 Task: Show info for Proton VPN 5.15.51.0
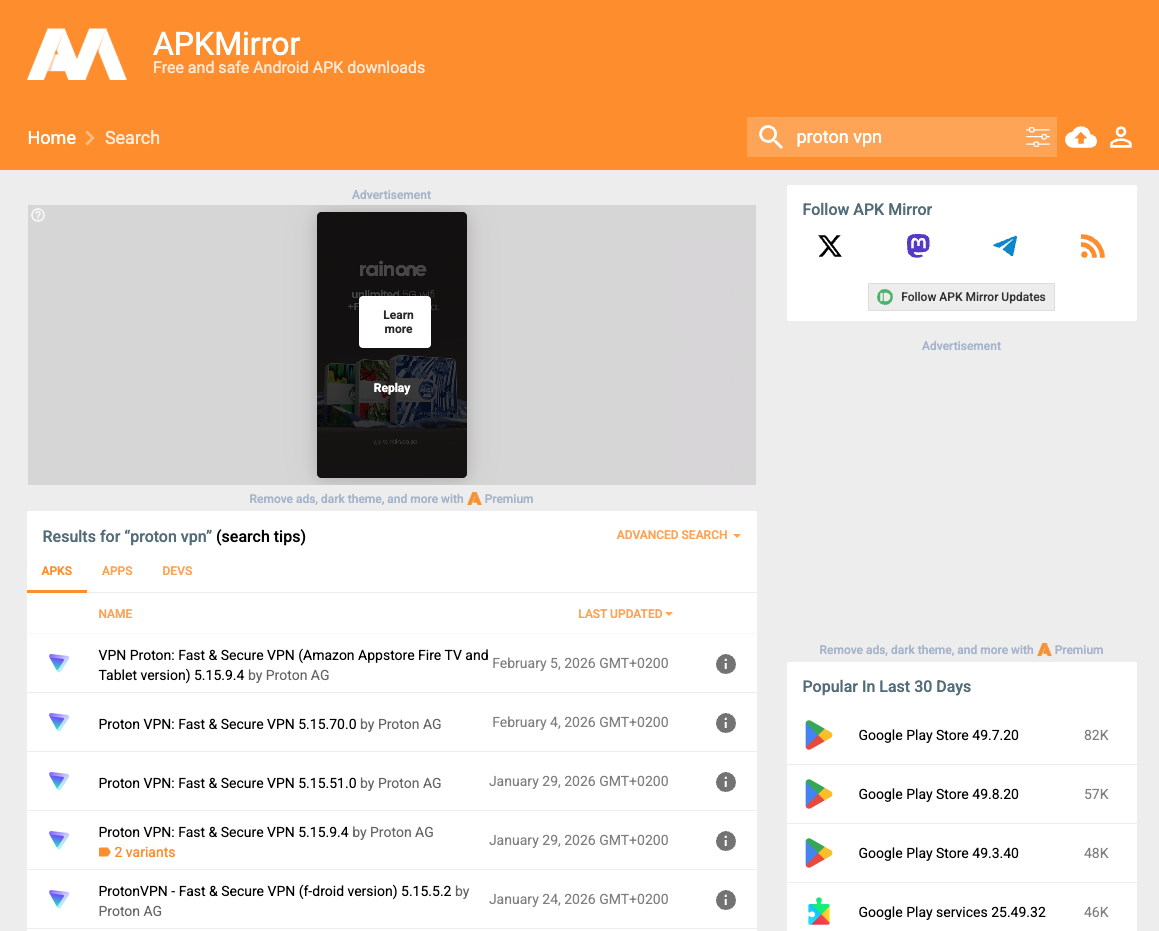pyautogui.click(x=726, y=782)
